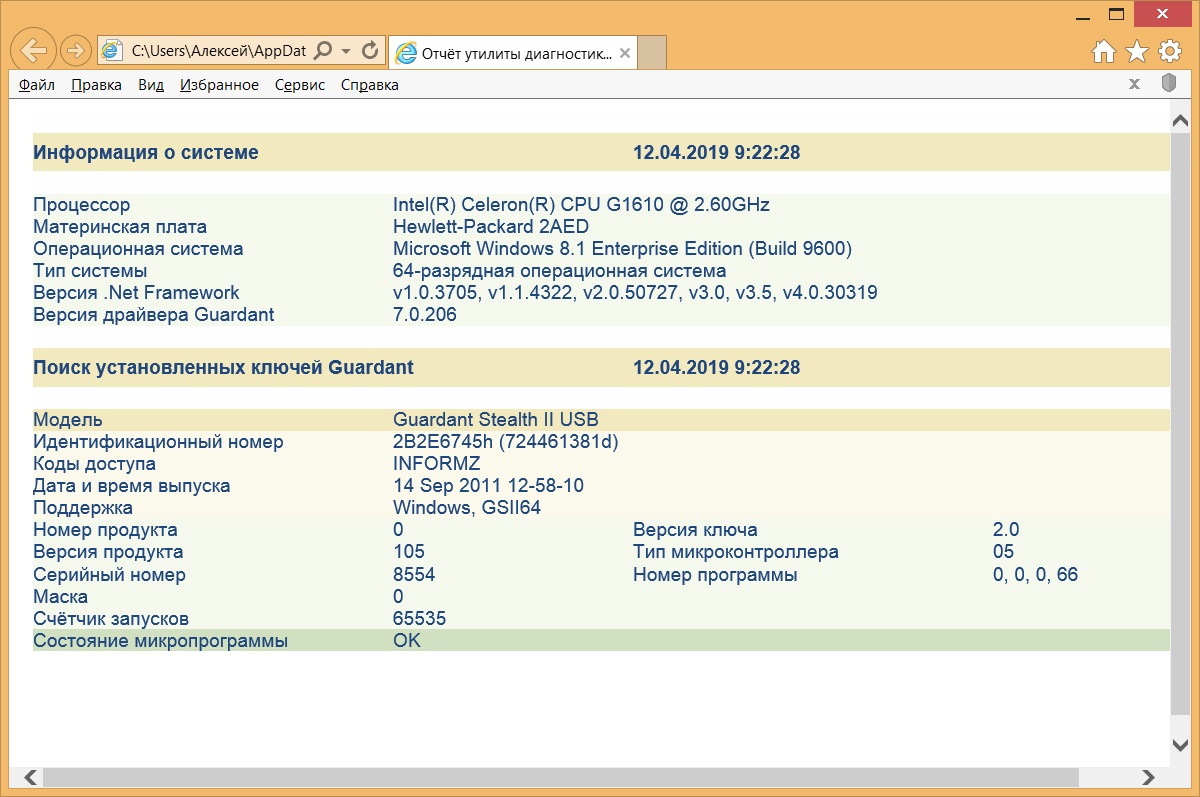Click the program number 0, 0, 0, 66
1200x797 pixels.
pos(1035,575)
